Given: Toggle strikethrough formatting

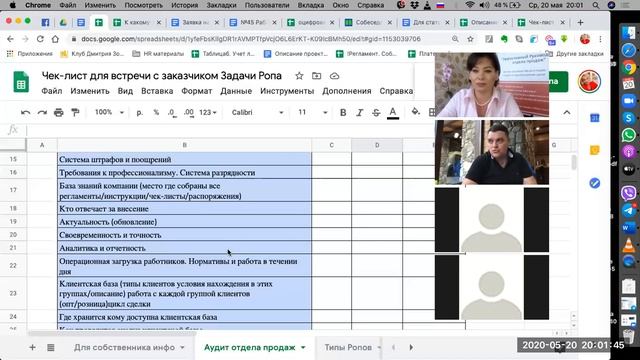Looking at the screenshot, I should click(376, 112).
